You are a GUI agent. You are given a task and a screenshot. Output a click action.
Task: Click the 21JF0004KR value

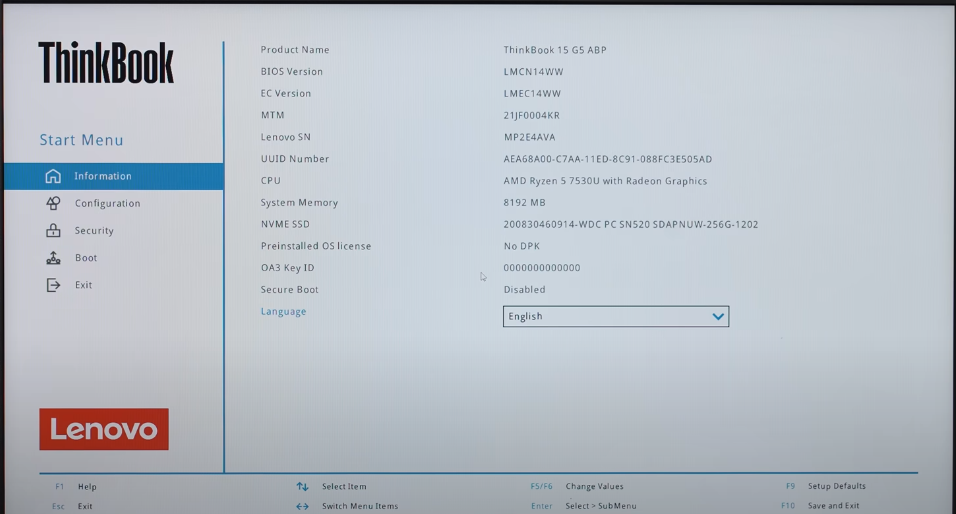coord(532,115)
